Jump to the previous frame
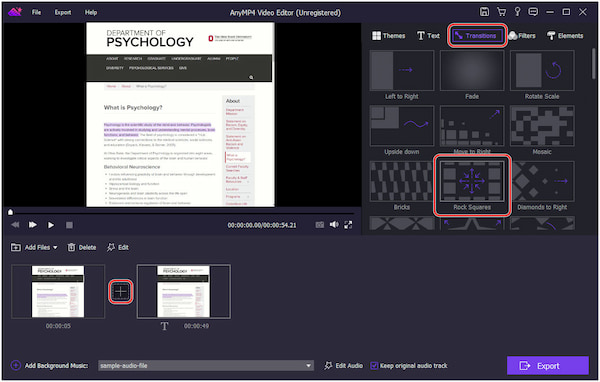Image resolution: width=600 pixels, height=382 pixels. (15, 225)
